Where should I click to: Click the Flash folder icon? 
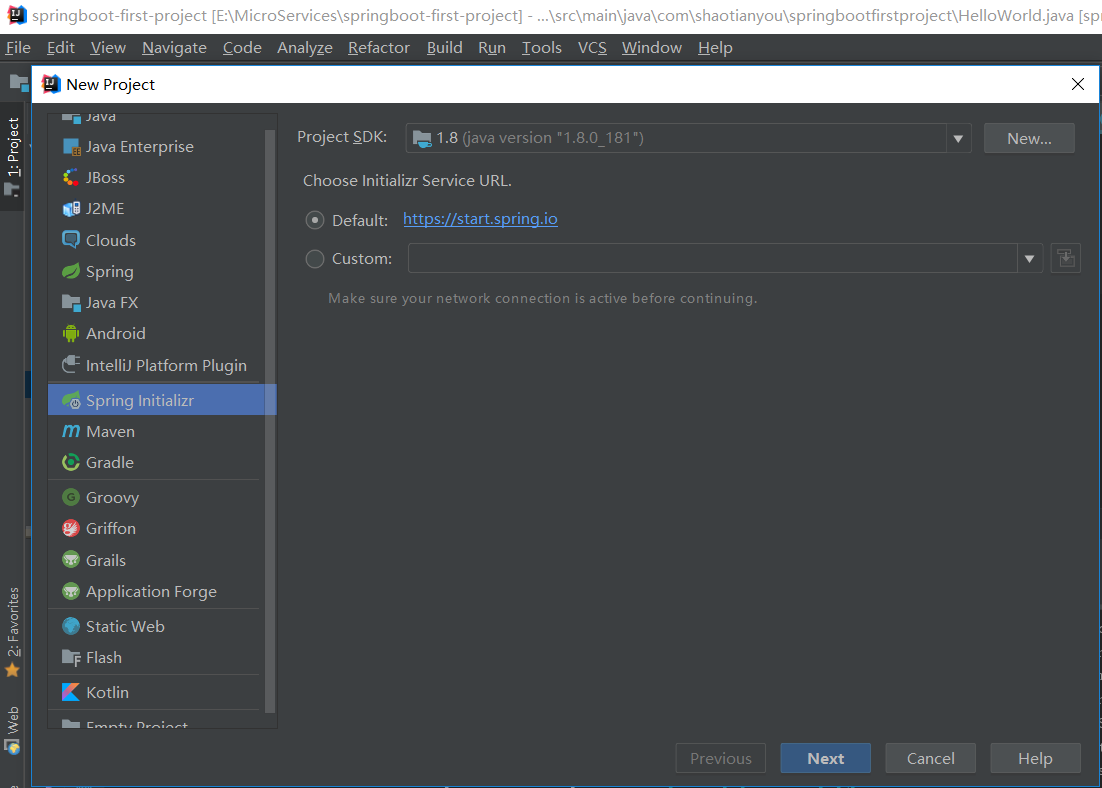pos(71,657)
